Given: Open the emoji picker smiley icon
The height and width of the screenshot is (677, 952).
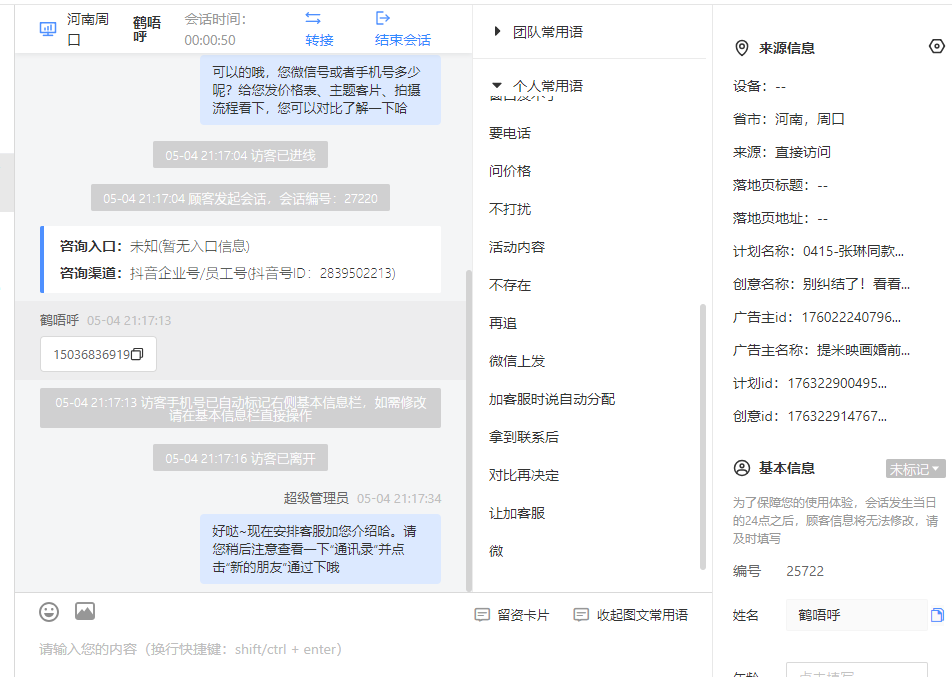Looking at the screenshot, I should (49, 611).
